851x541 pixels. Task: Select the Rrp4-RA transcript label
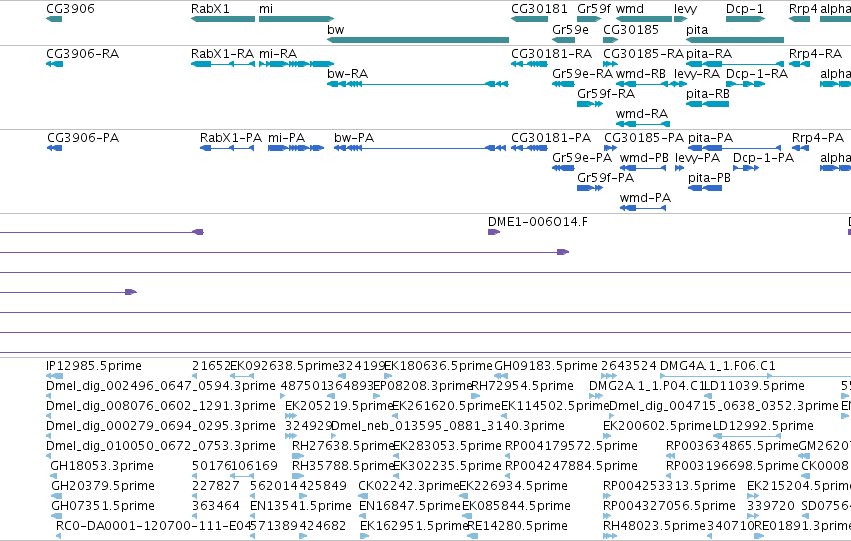click(x=815, y=54)
